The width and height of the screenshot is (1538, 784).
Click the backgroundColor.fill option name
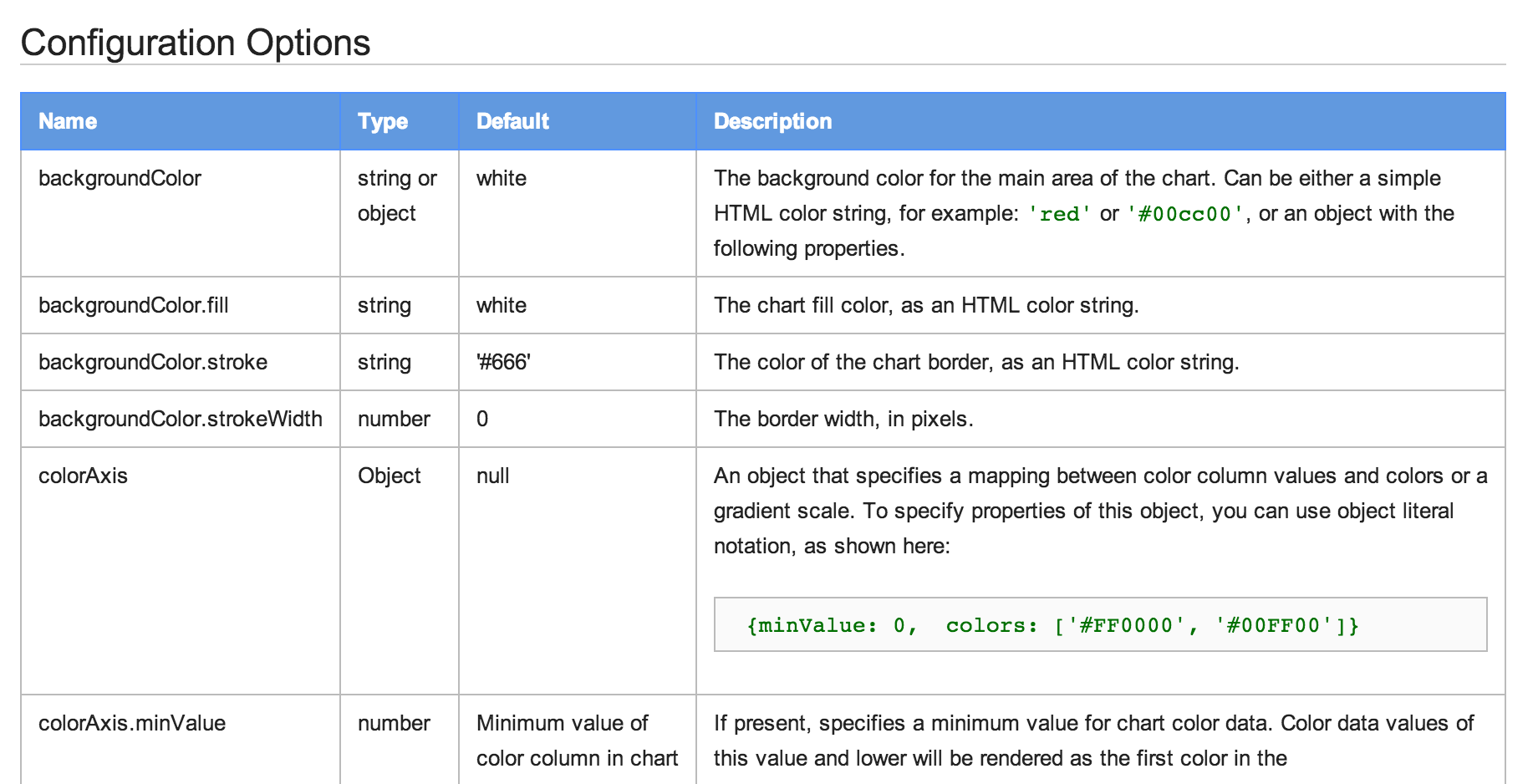coord(133,305)
